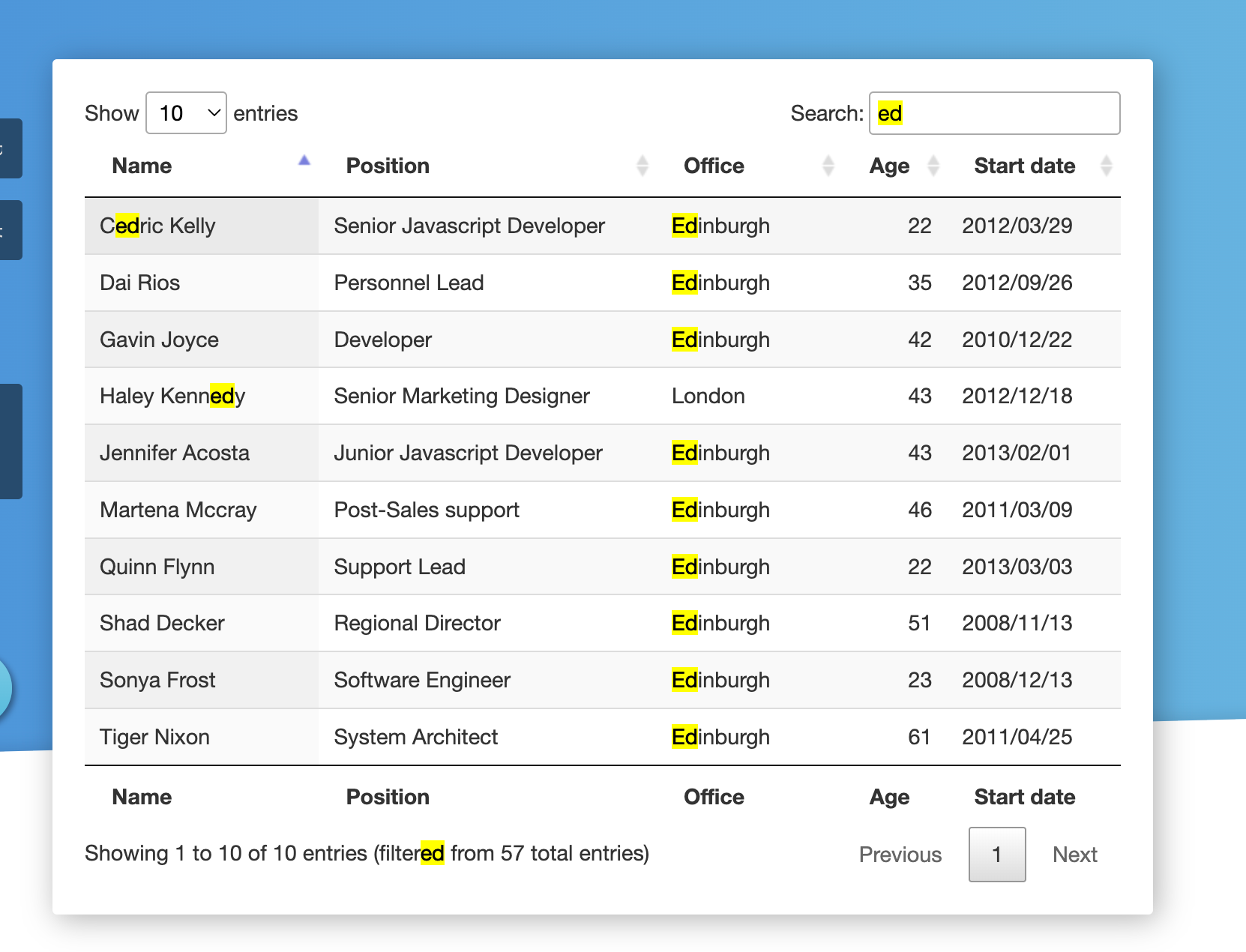This screenshot has height=952, width=1246.
Task: Click the Junior Javascript Developer cell
Action: pyautogui.click(x=487, y=453)
